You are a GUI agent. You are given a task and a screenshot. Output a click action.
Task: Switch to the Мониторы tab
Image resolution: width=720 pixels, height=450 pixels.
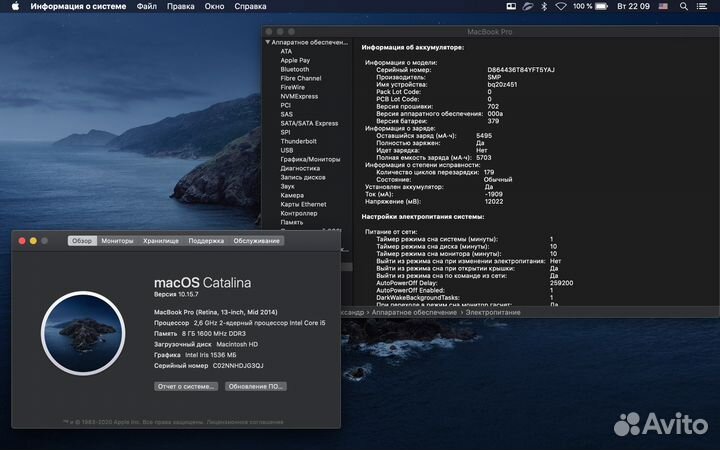click(117, 241)
